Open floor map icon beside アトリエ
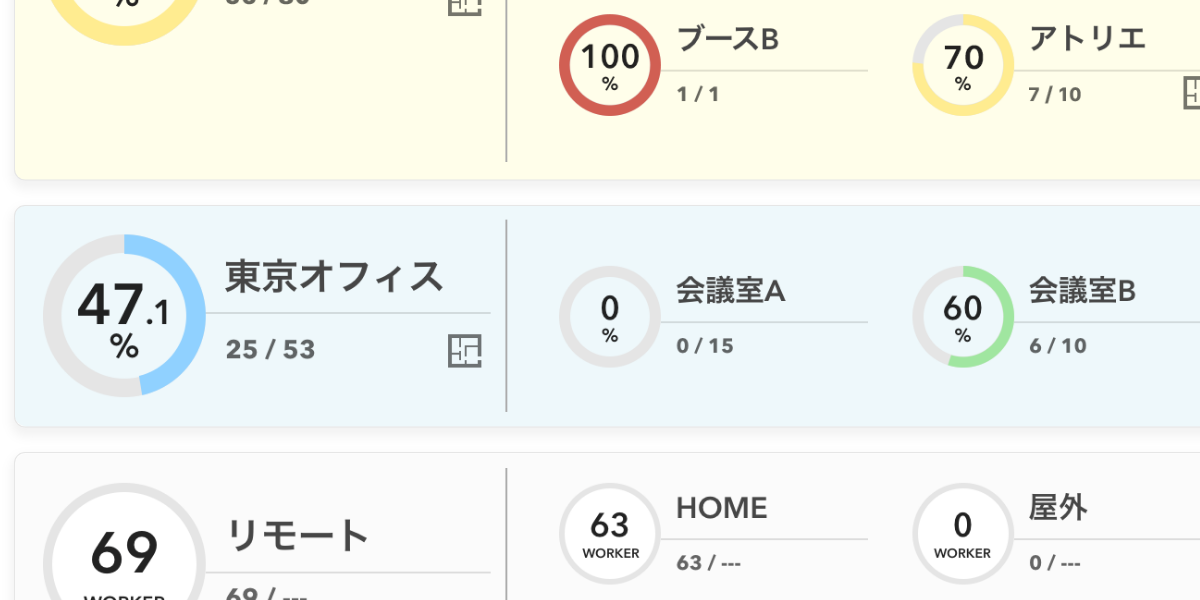This screenshot has height=600, width=1200. point(1192,92)
